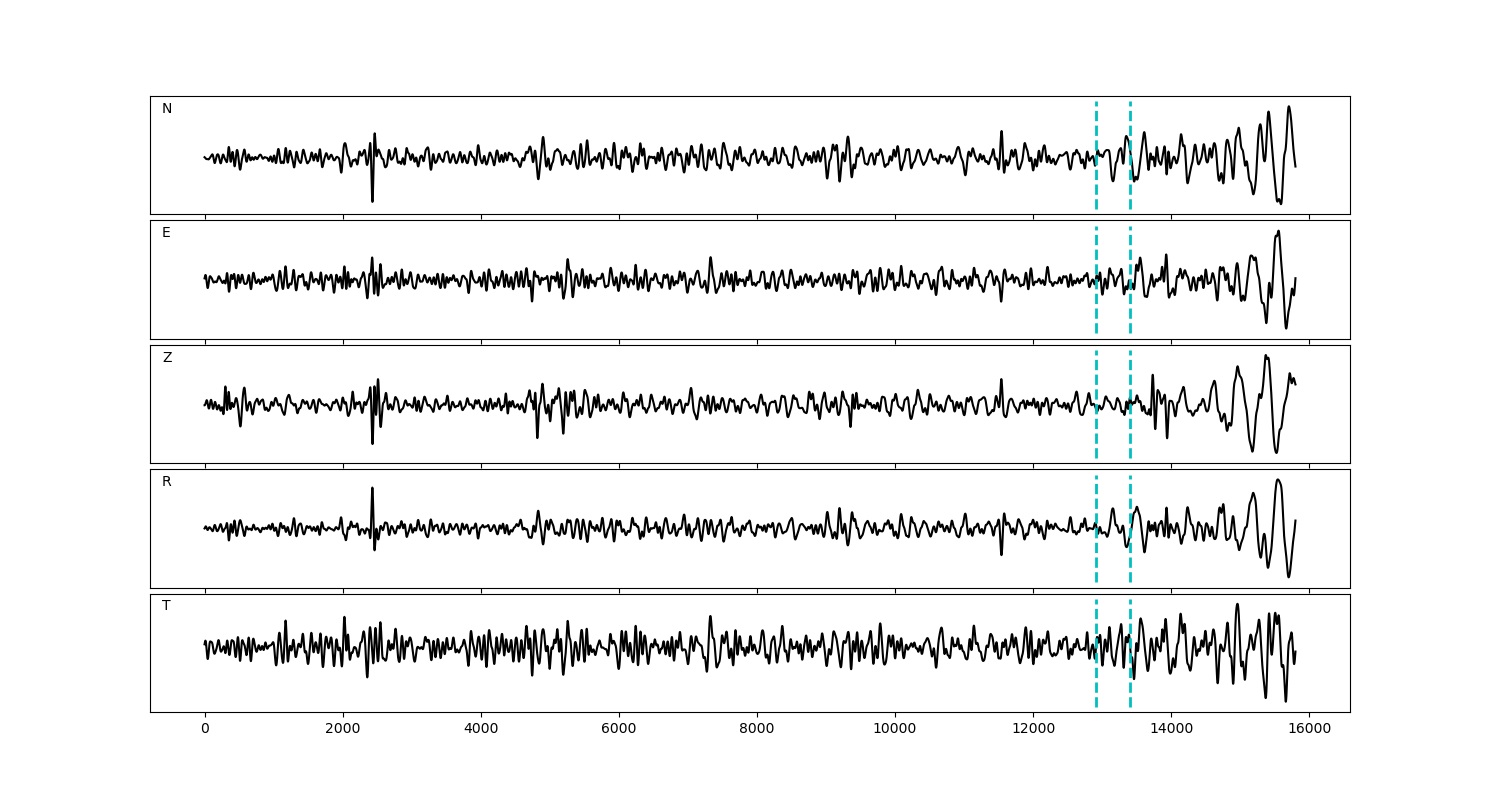Click the N component label

pyautogui.click(x=167, y=109)
